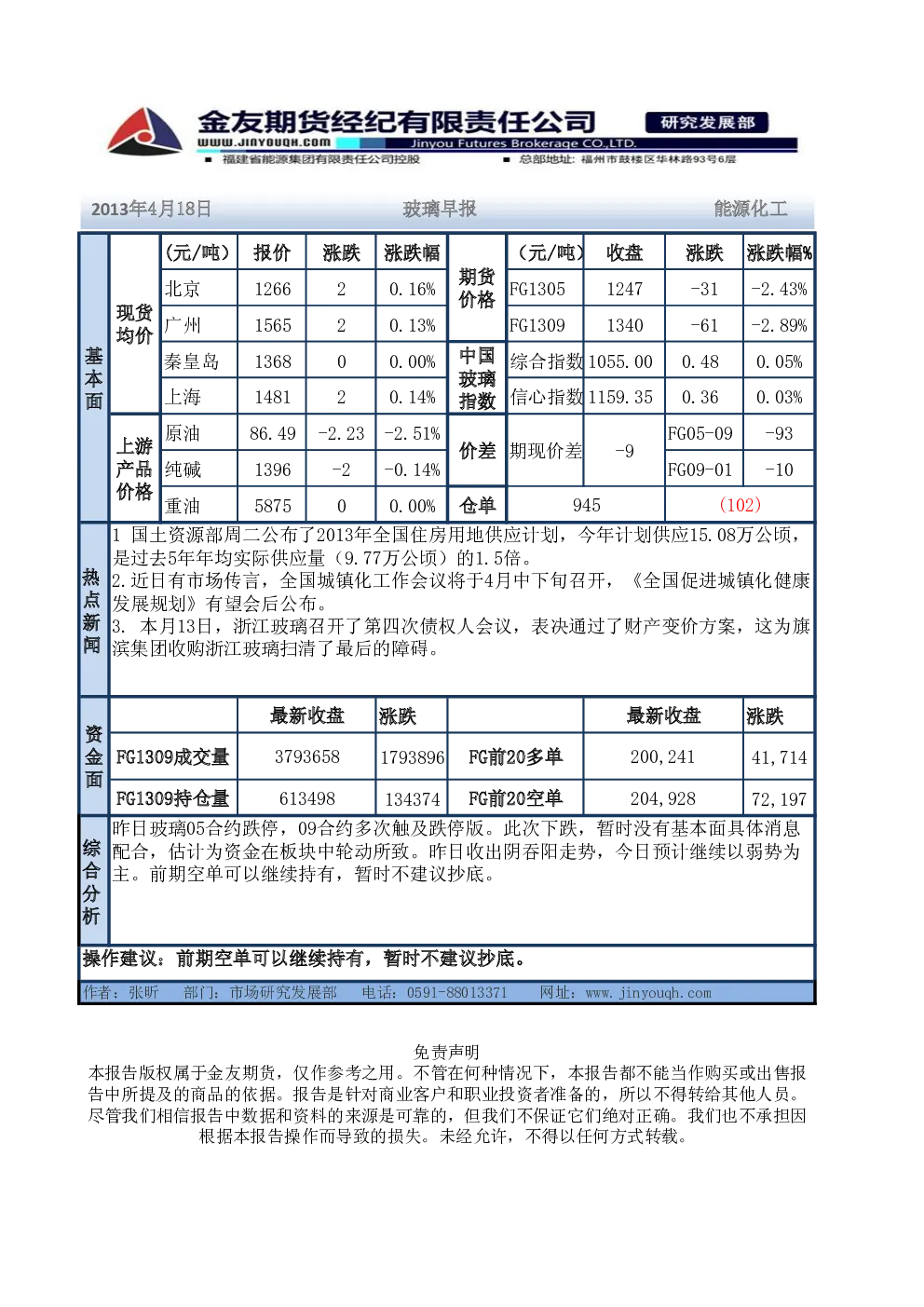Viewport: 924px width, 1307px height.
Task: Select the 上海 price 1481
Action: [273, 397]
